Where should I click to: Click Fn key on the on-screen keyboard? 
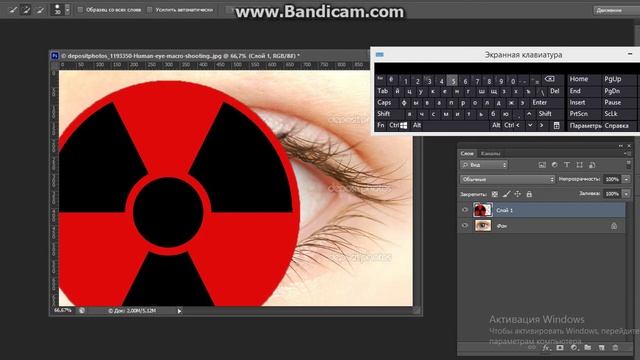click(x=381, y=125)
